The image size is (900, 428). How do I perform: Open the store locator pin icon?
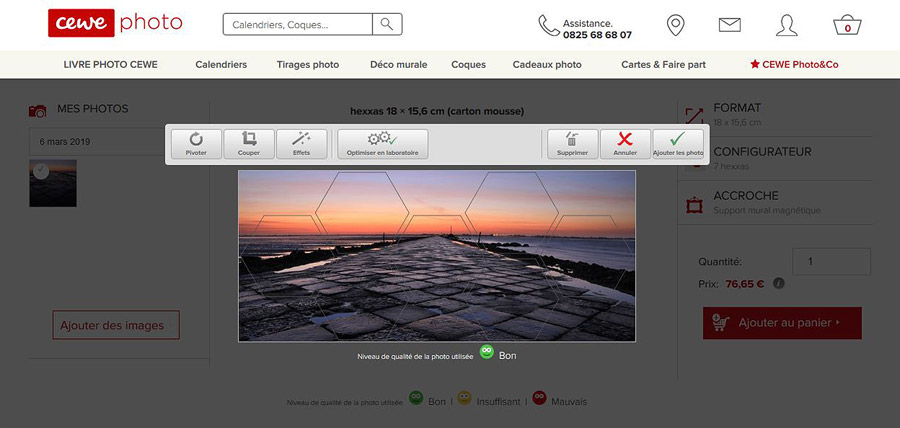point(676,25)
